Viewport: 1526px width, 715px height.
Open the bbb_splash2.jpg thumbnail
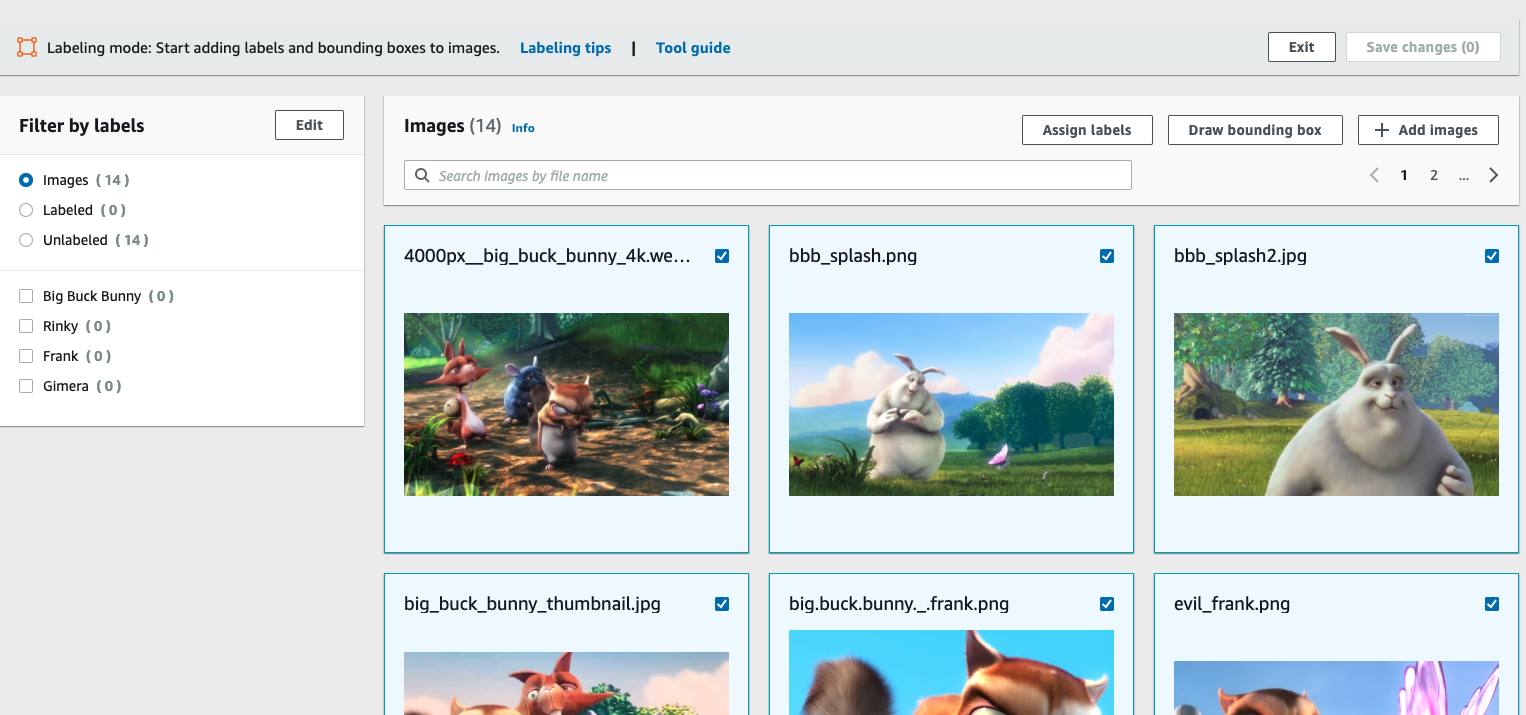[x=1335, y=404]
